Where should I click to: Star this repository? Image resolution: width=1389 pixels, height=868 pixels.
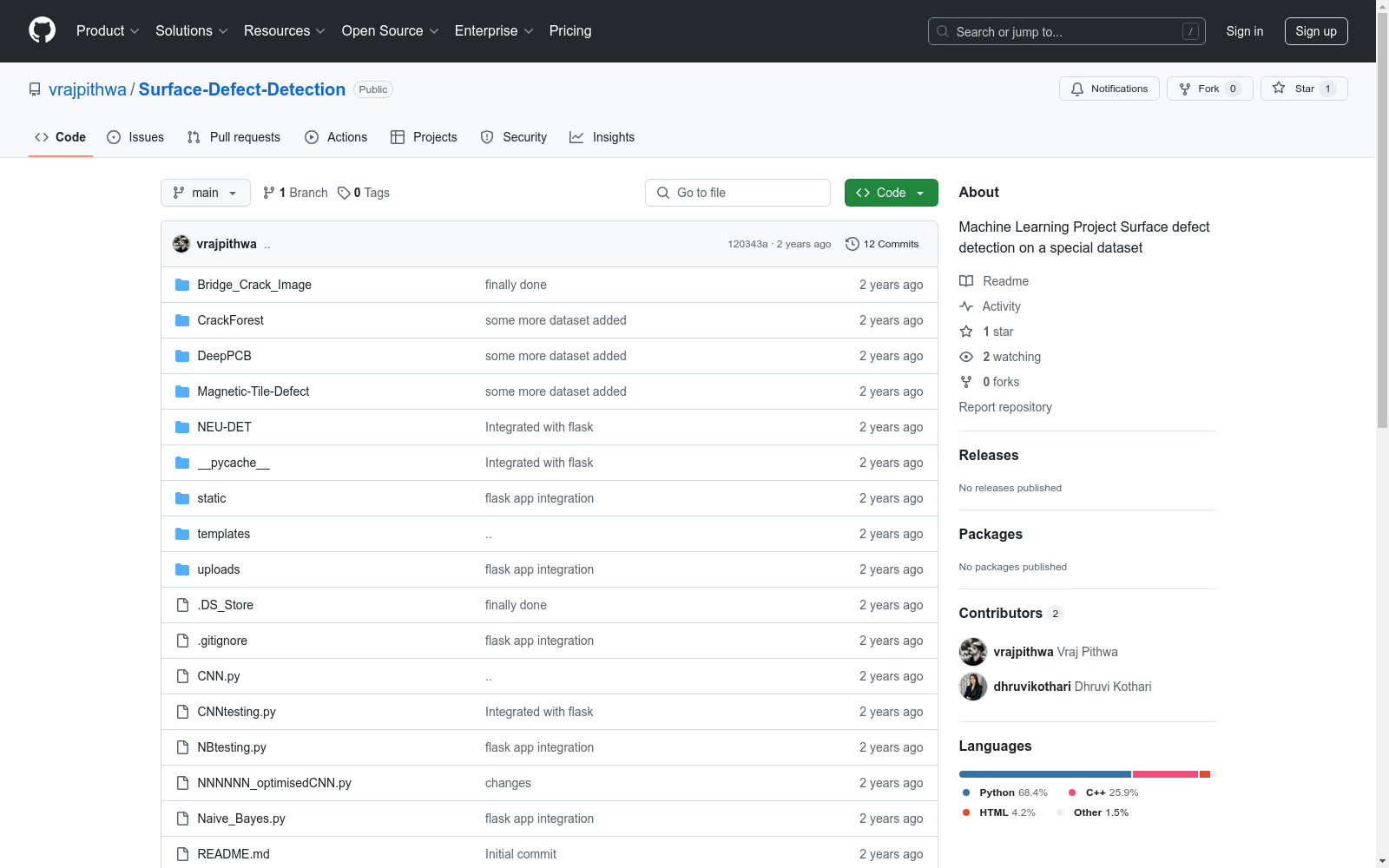tap(1303, 89)
